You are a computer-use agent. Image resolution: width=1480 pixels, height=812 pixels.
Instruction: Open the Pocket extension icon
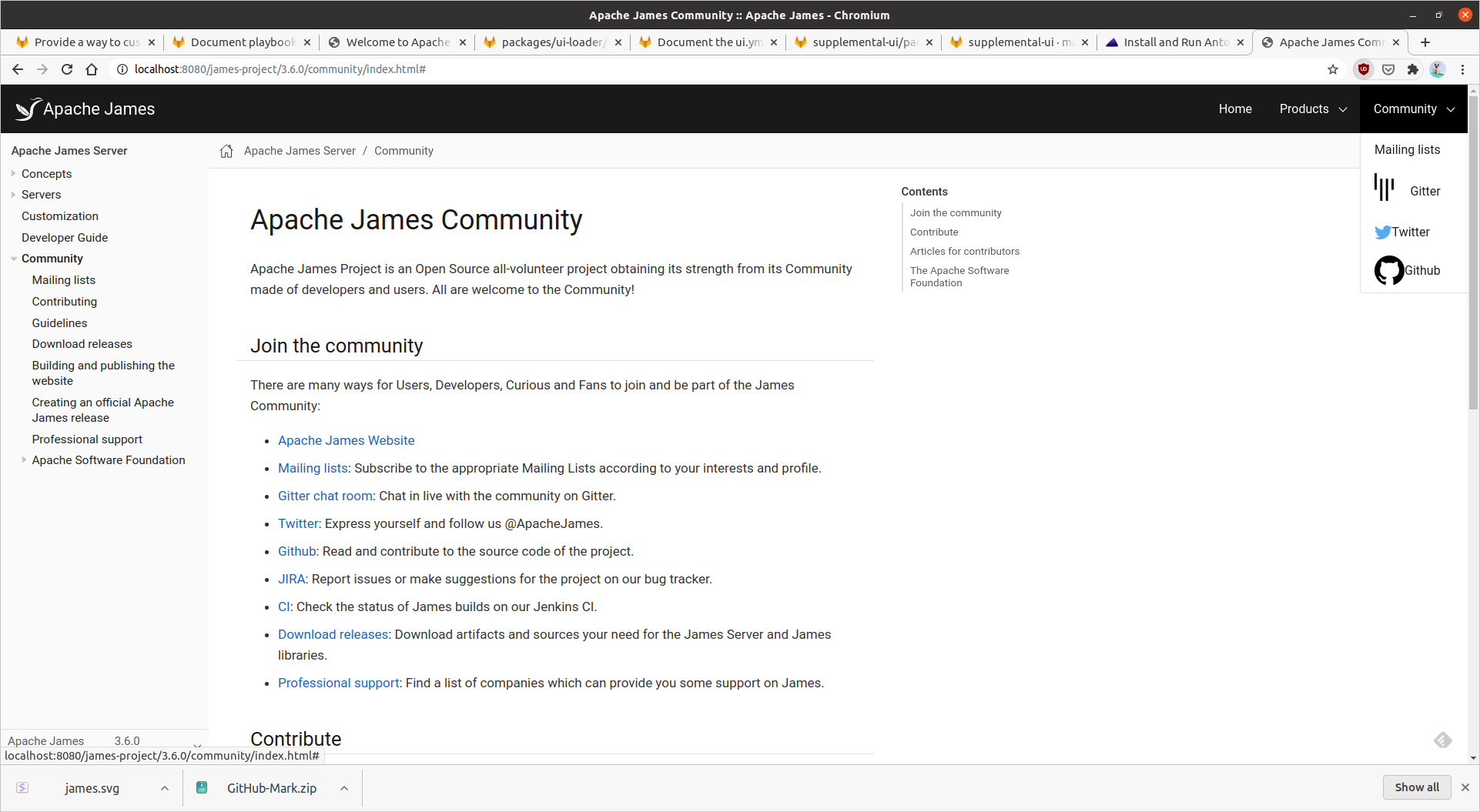tap(1388, 69)
